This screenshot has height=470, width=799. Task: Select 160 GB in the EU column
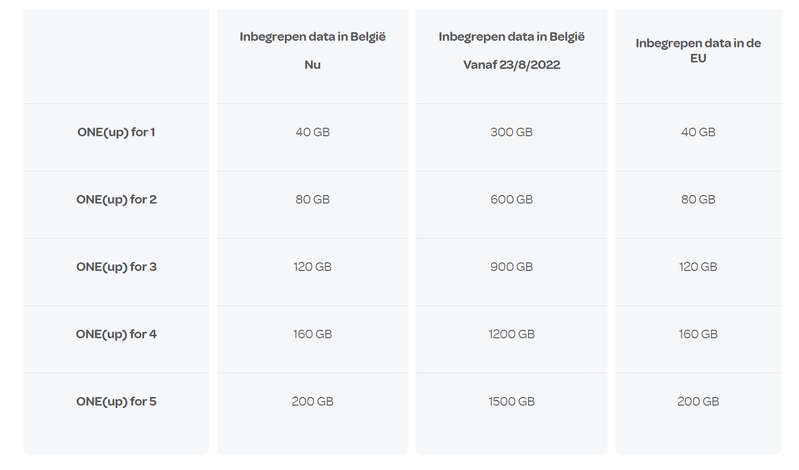click(697, 334)
